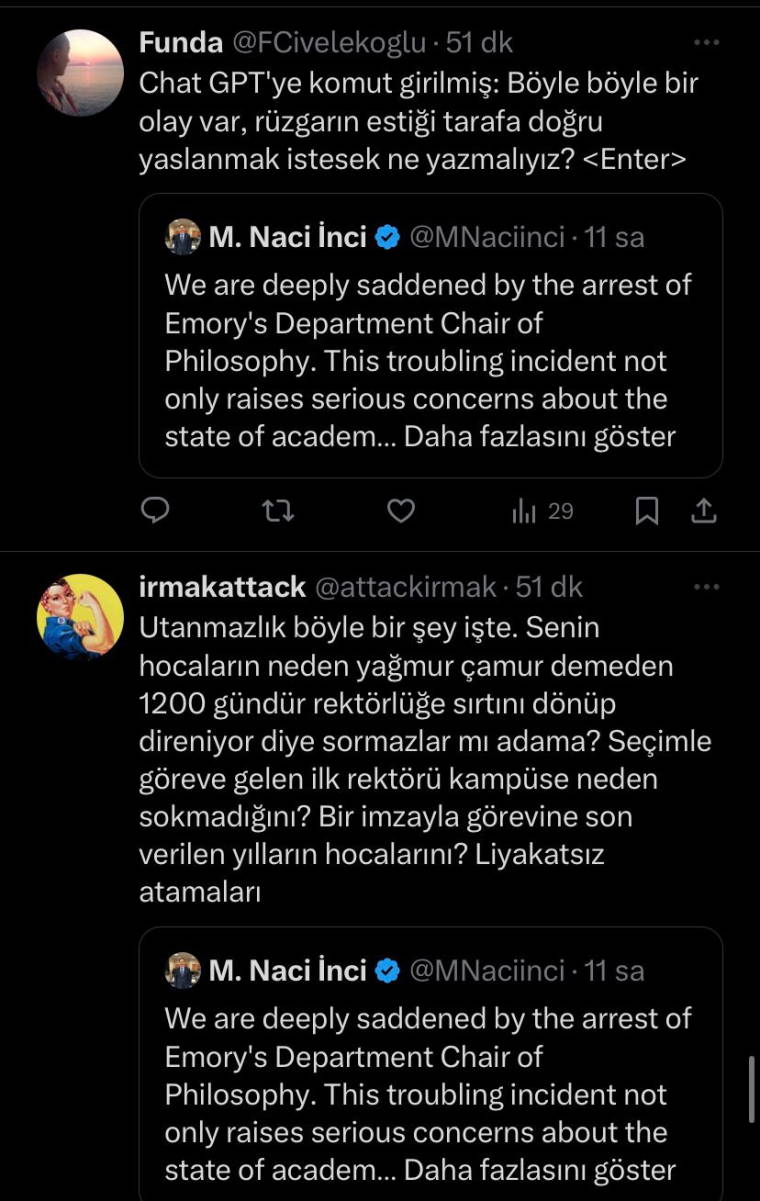760x1201 pixels.
Task: Share Funda's tweet
Action: coord(704,511)
